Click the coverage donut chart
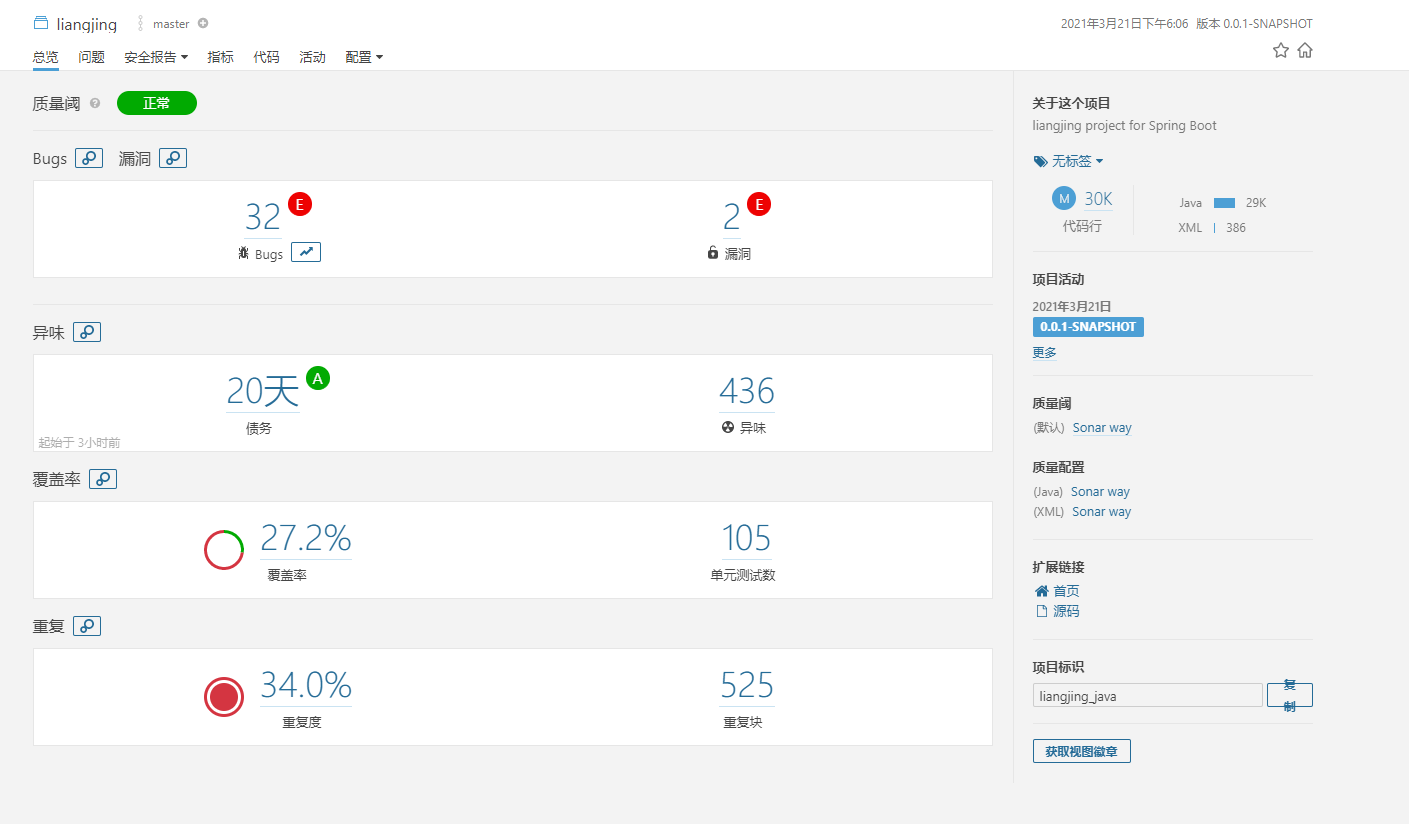Screen dimensions: 1409x824 coord(224,550)
